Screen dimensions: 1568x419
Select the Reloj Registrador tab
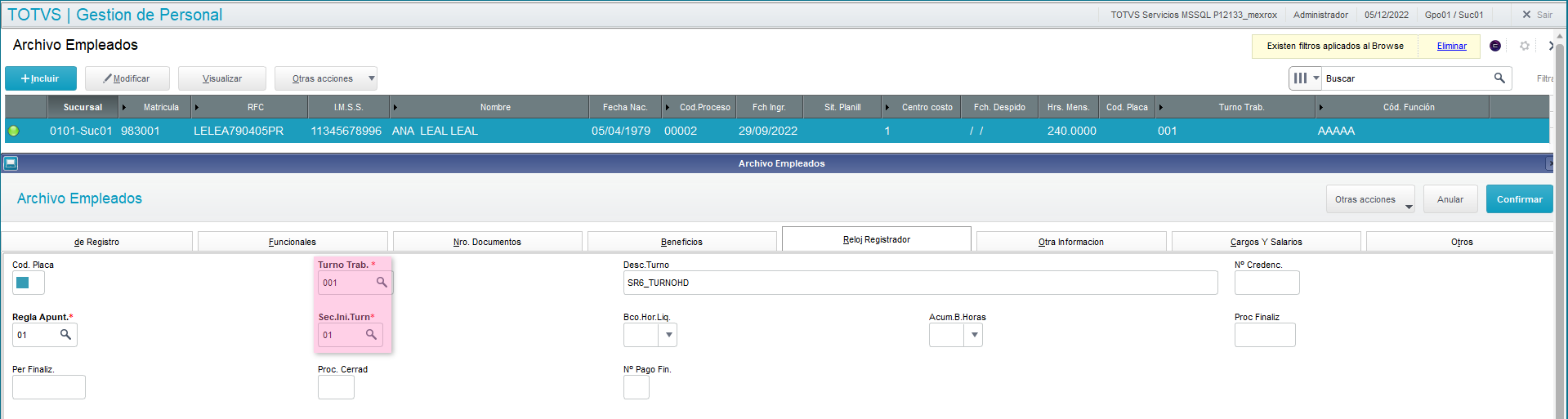click(877, 239)
